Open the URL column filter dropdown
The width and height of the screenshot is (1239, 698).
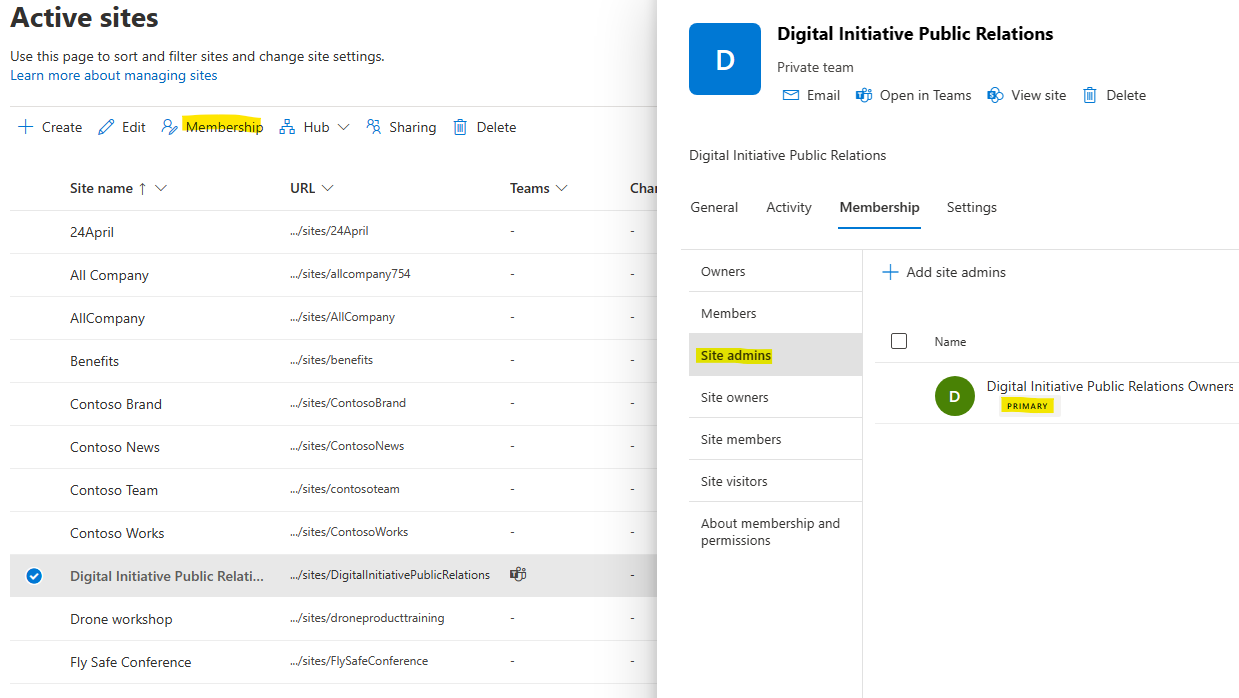(328, 188)
